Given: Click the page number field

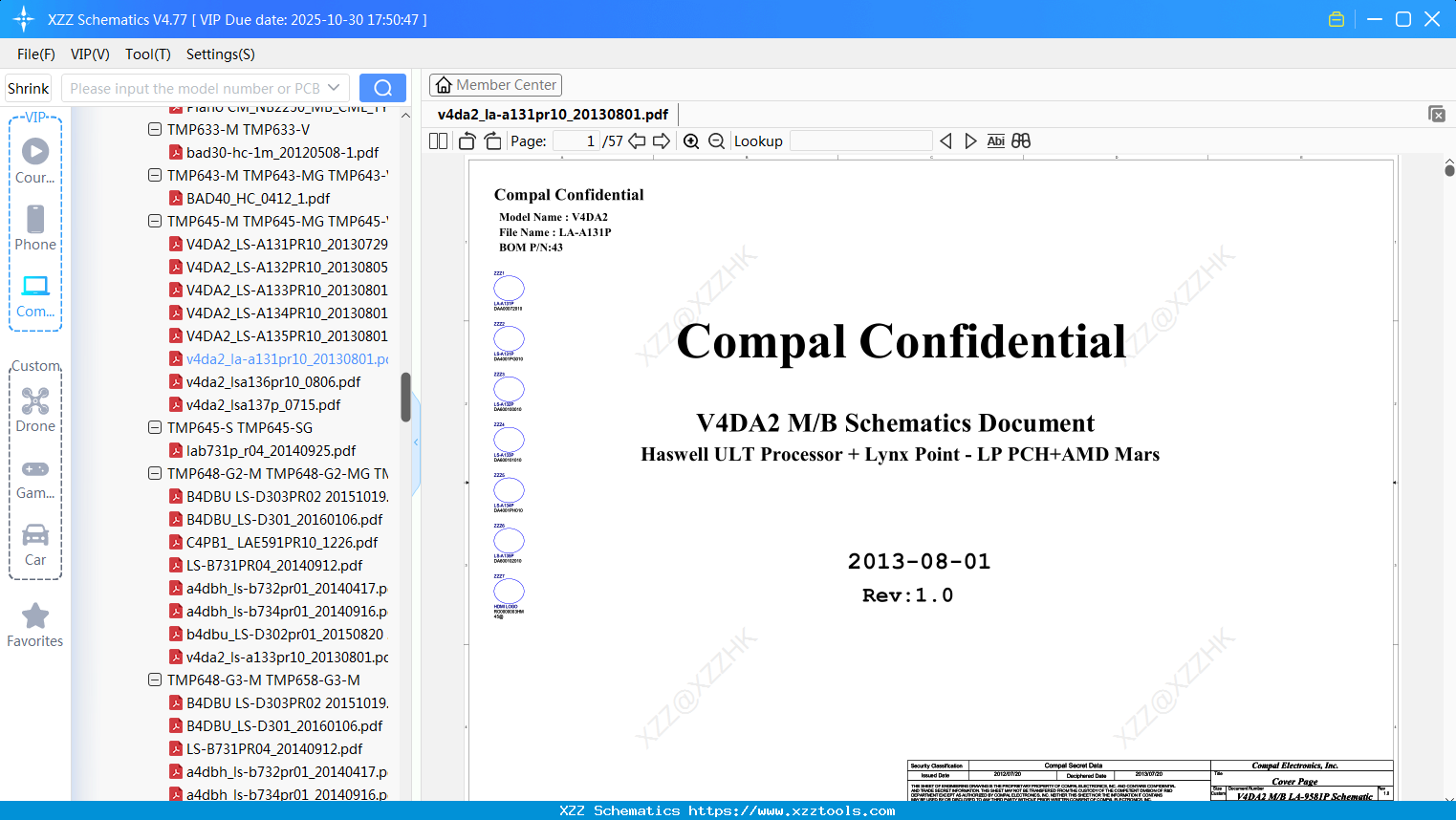Looking at the screenshot, I should pos(576,141).
